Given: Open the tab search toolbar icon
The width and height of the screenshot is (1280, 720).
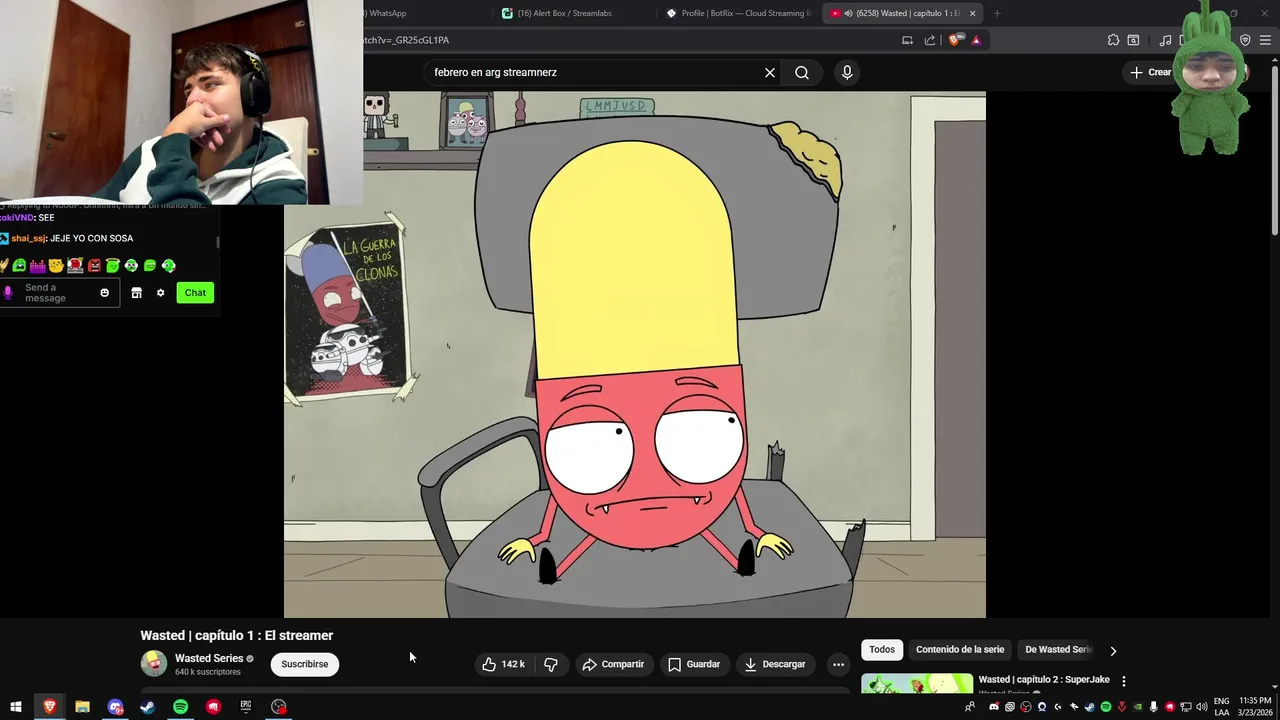Looking at the screenshot, I should (x=1133, y=40).
